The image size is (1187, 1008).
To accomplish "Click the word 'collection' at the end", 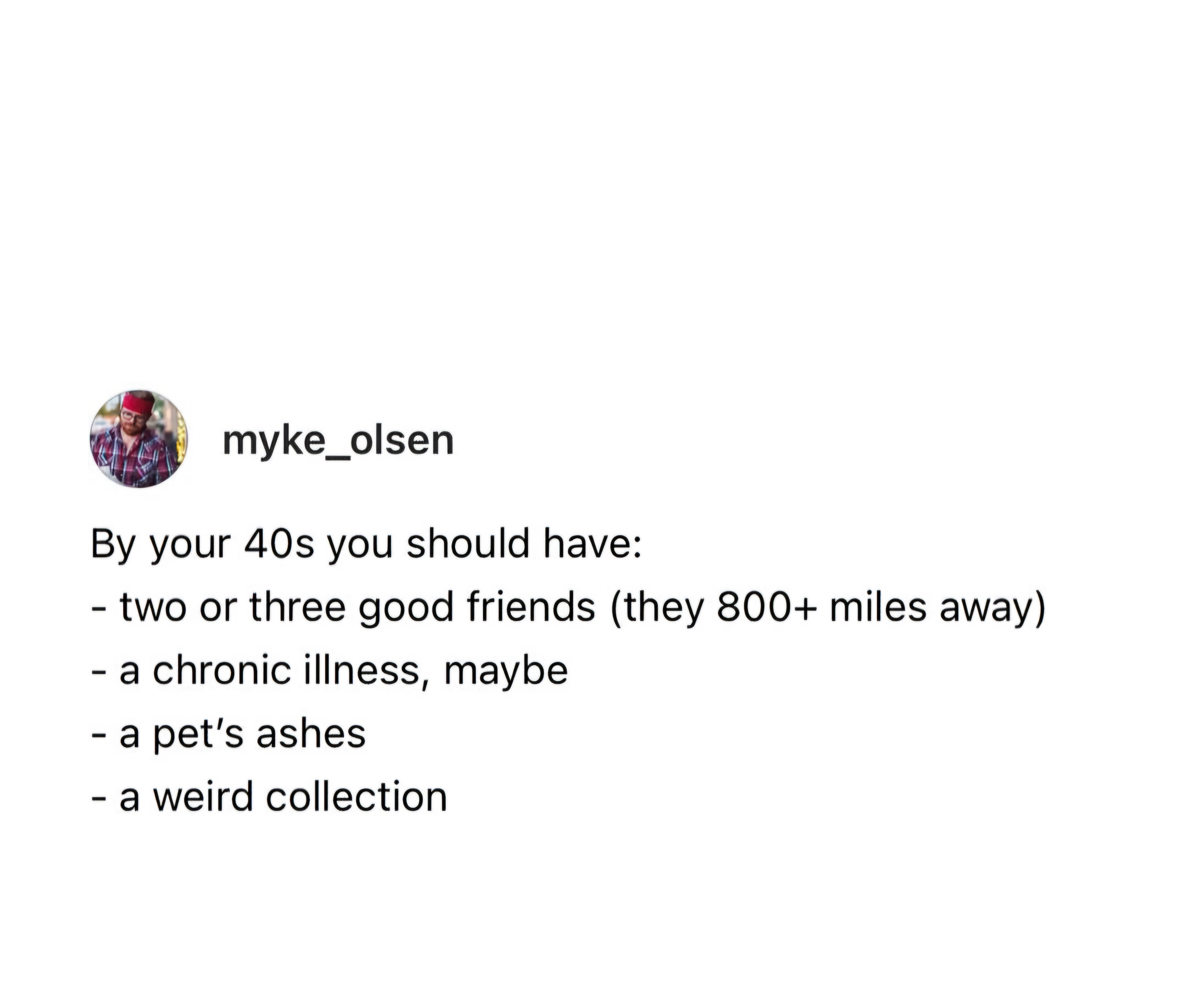I will click(356, 797).
